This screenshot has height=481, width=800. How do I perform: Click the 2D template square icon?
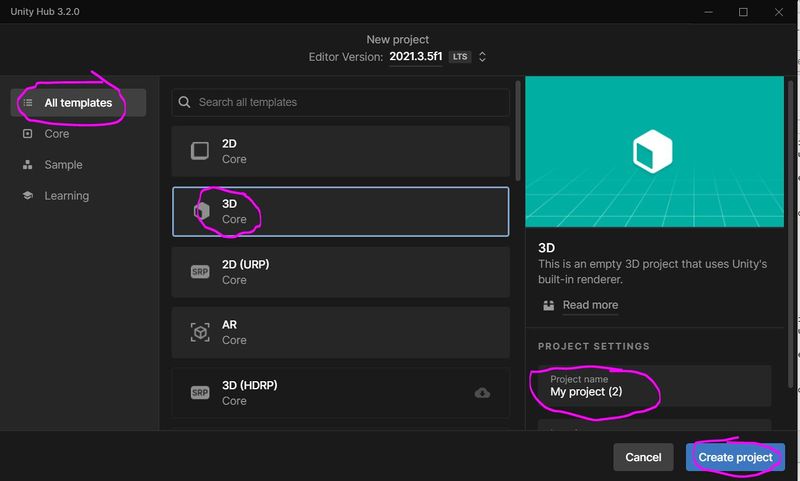point(199,151)
